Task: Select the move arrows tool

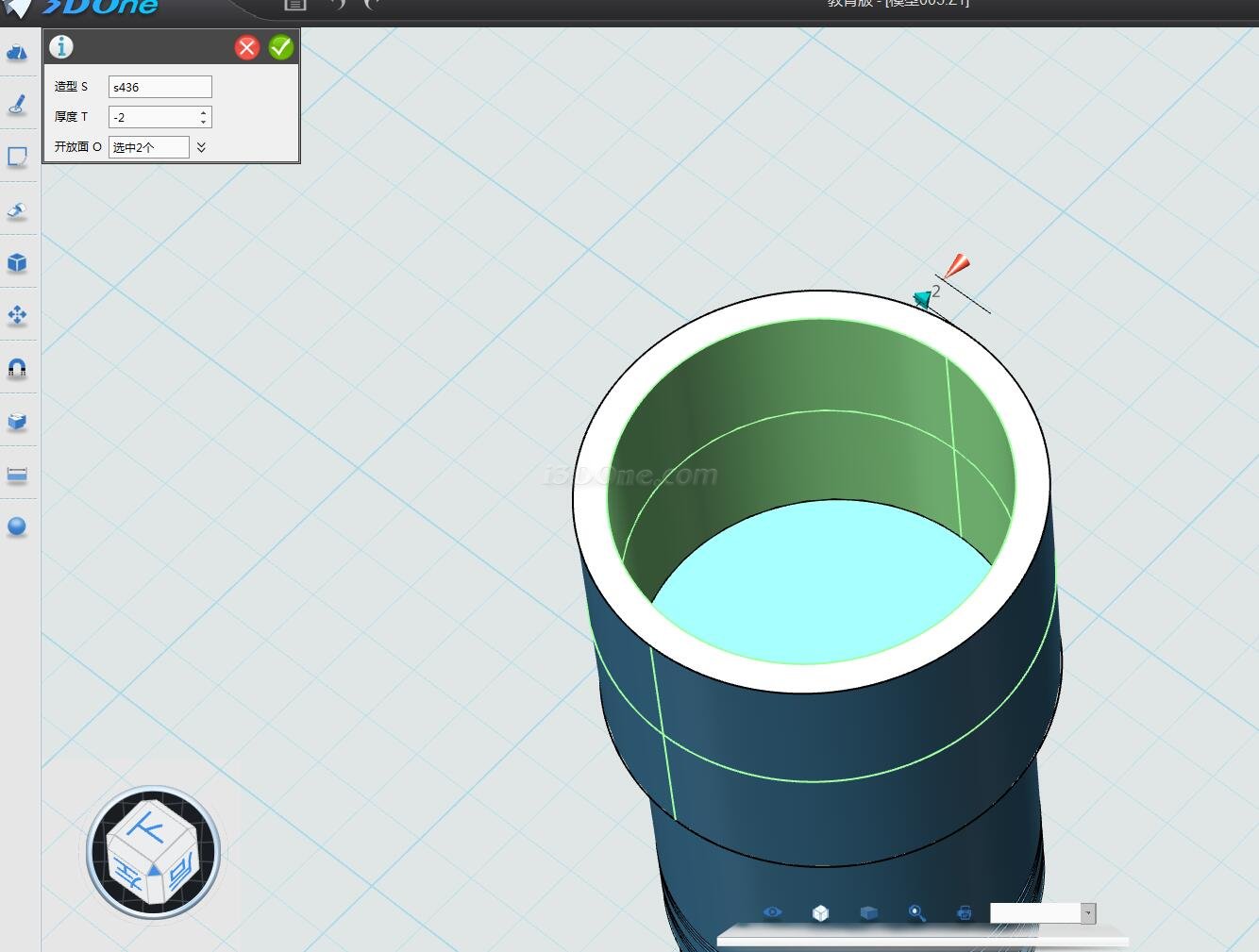Action: coord(17,315)
